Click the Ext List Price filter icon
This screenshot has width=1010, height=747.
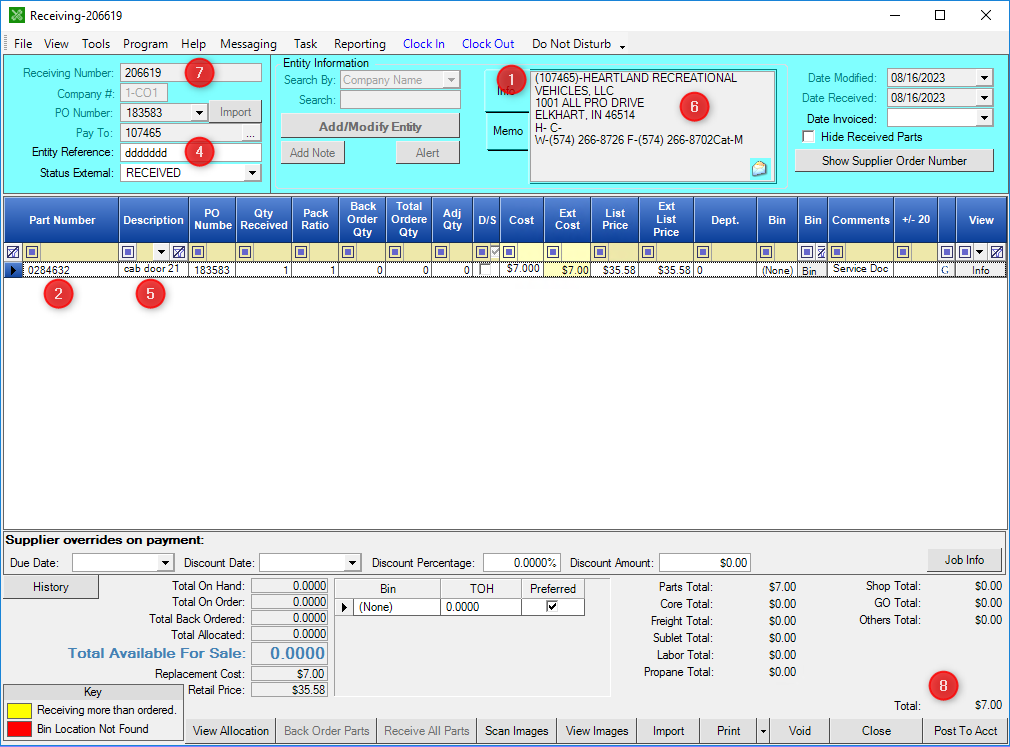(x=648, y=252)
